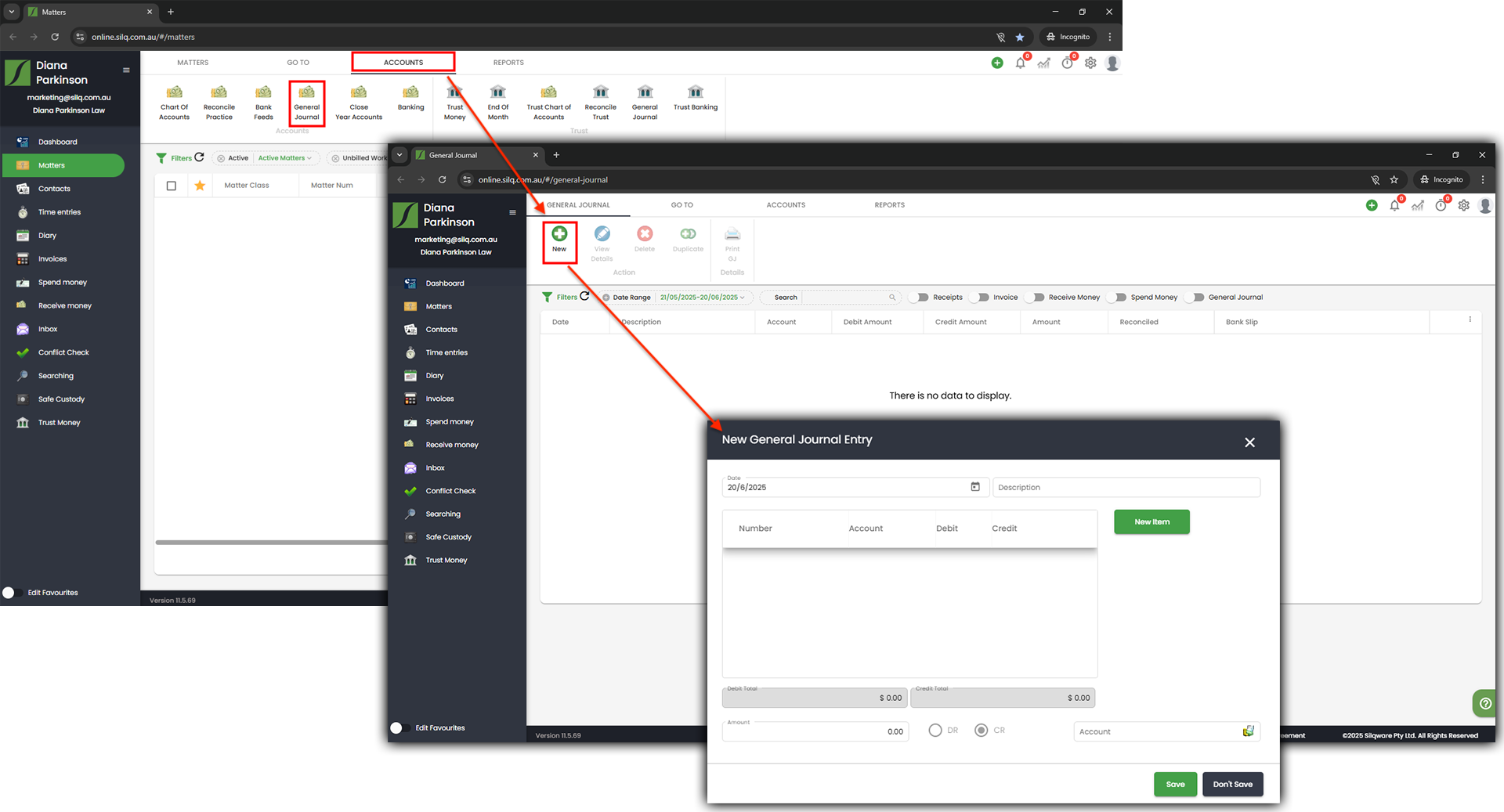The height and width of the screenshot is (812, 1504).
Task: Open column options menu in journal table
Action: 1470,319
